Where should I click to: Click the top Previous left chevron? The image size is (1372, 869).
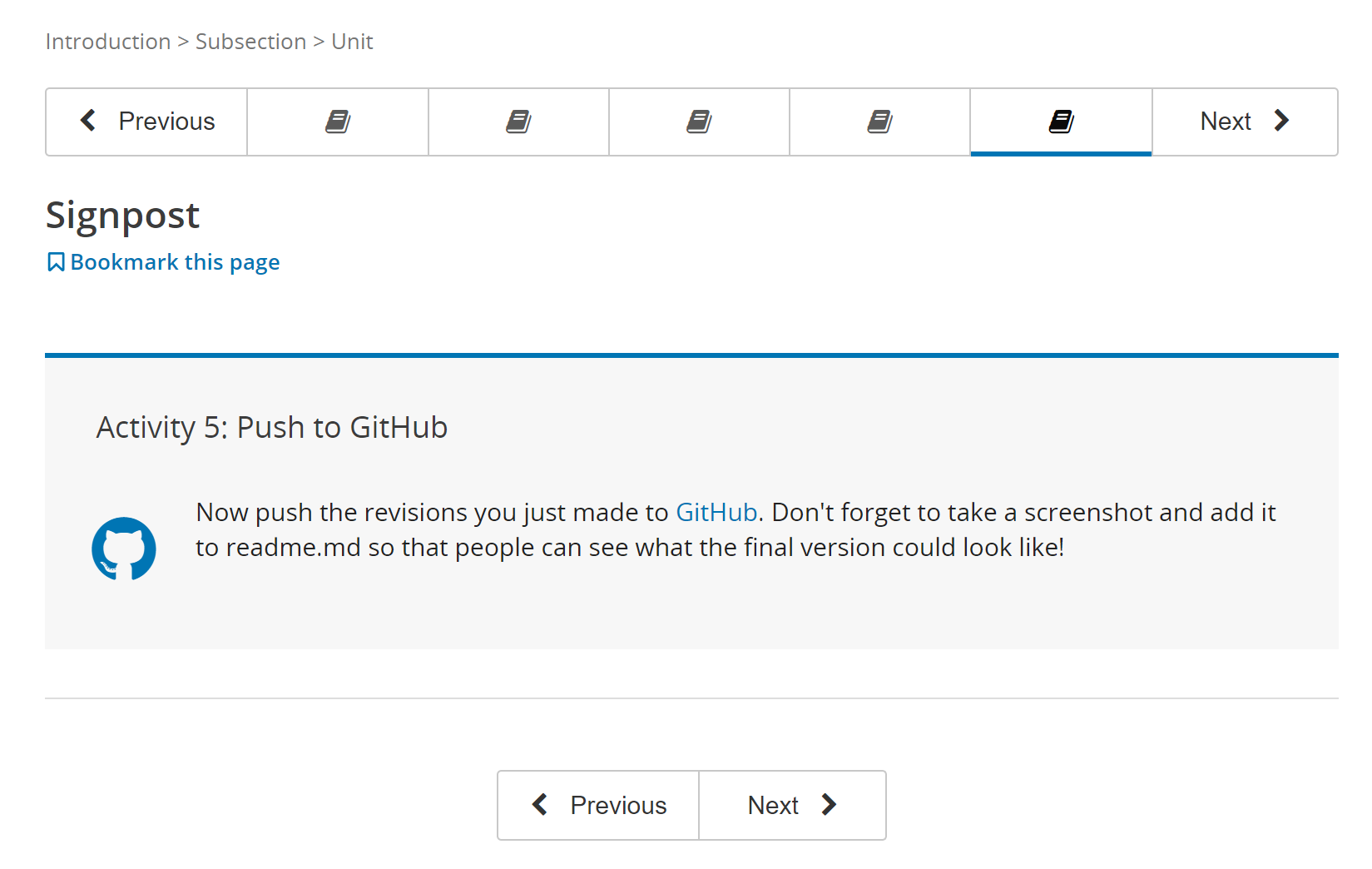pos(88,121)
